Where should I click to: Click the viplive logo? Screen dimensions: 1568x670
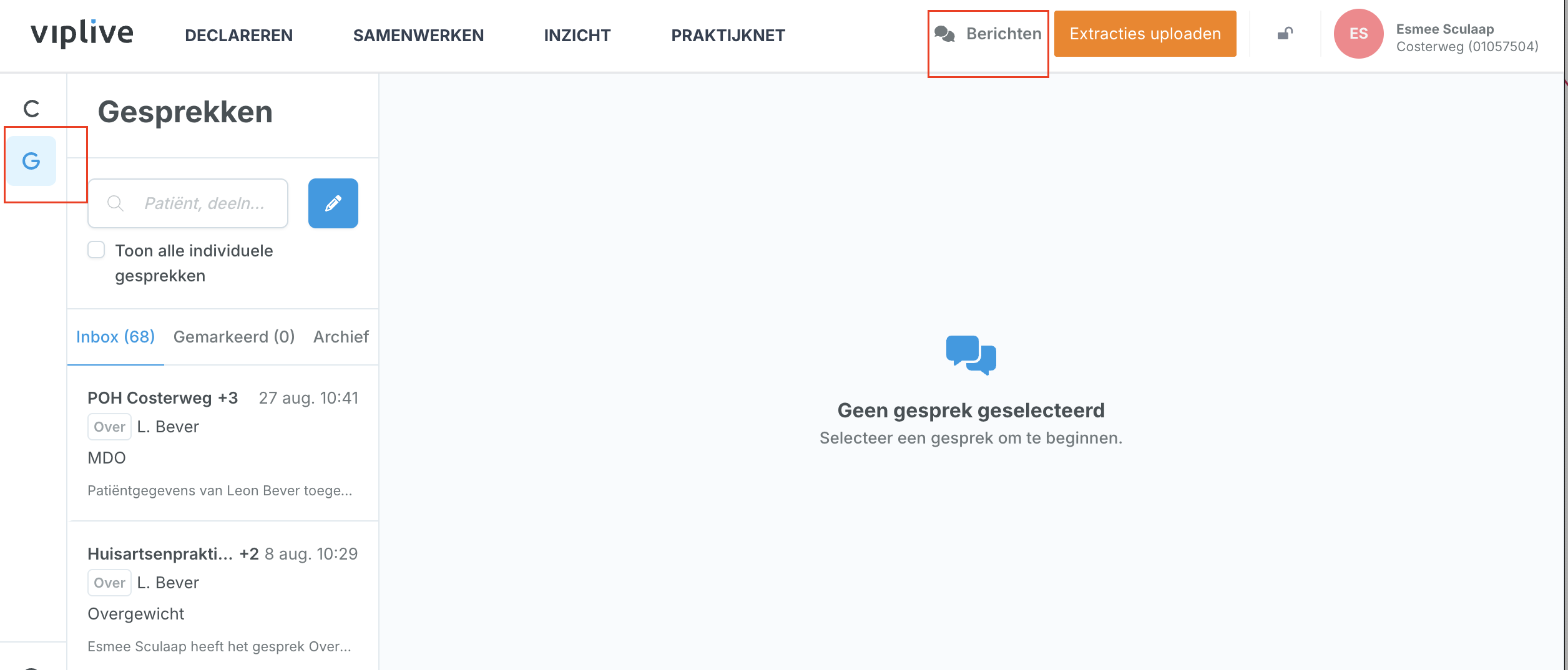[82, 34]
